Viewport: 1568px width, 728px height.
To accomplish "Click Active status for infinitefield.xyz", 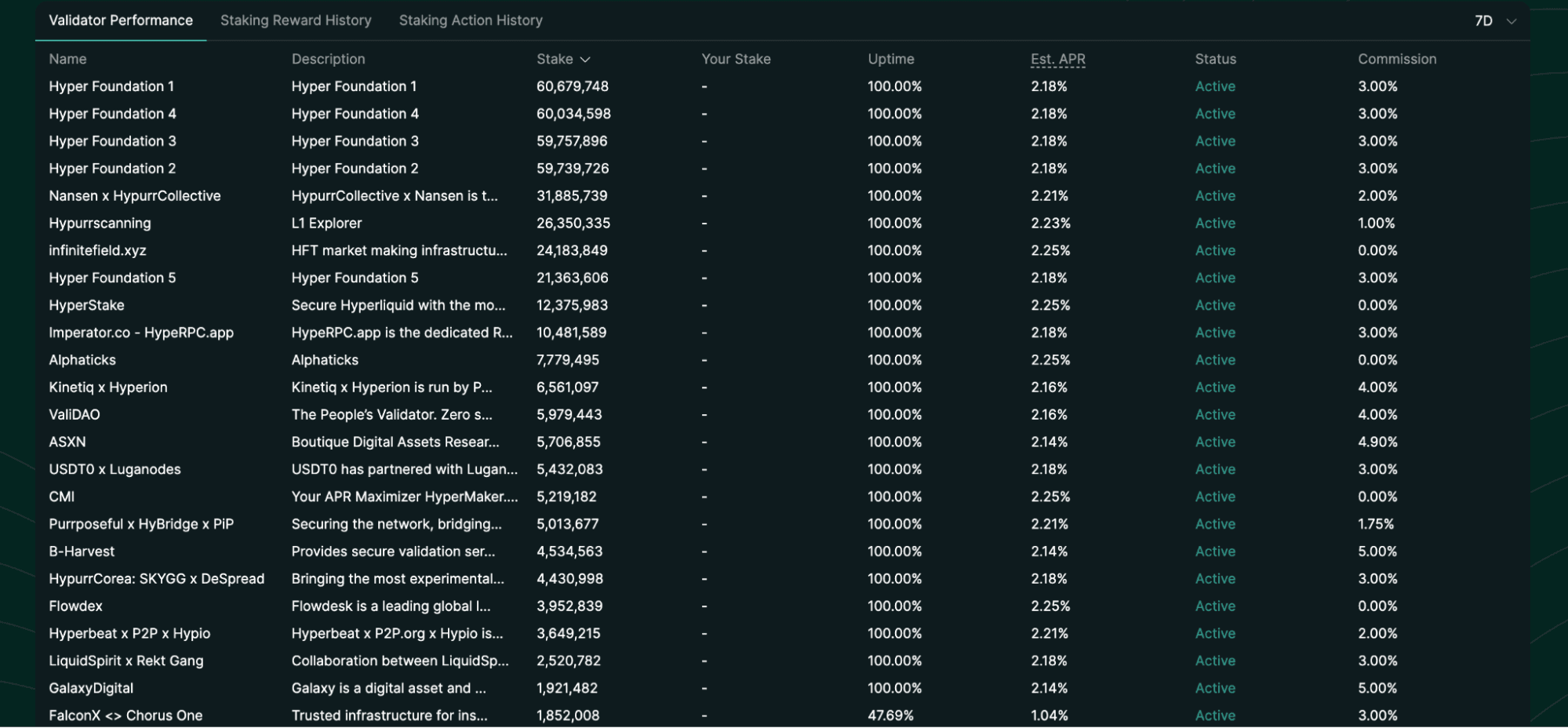I will (1215, 251).
